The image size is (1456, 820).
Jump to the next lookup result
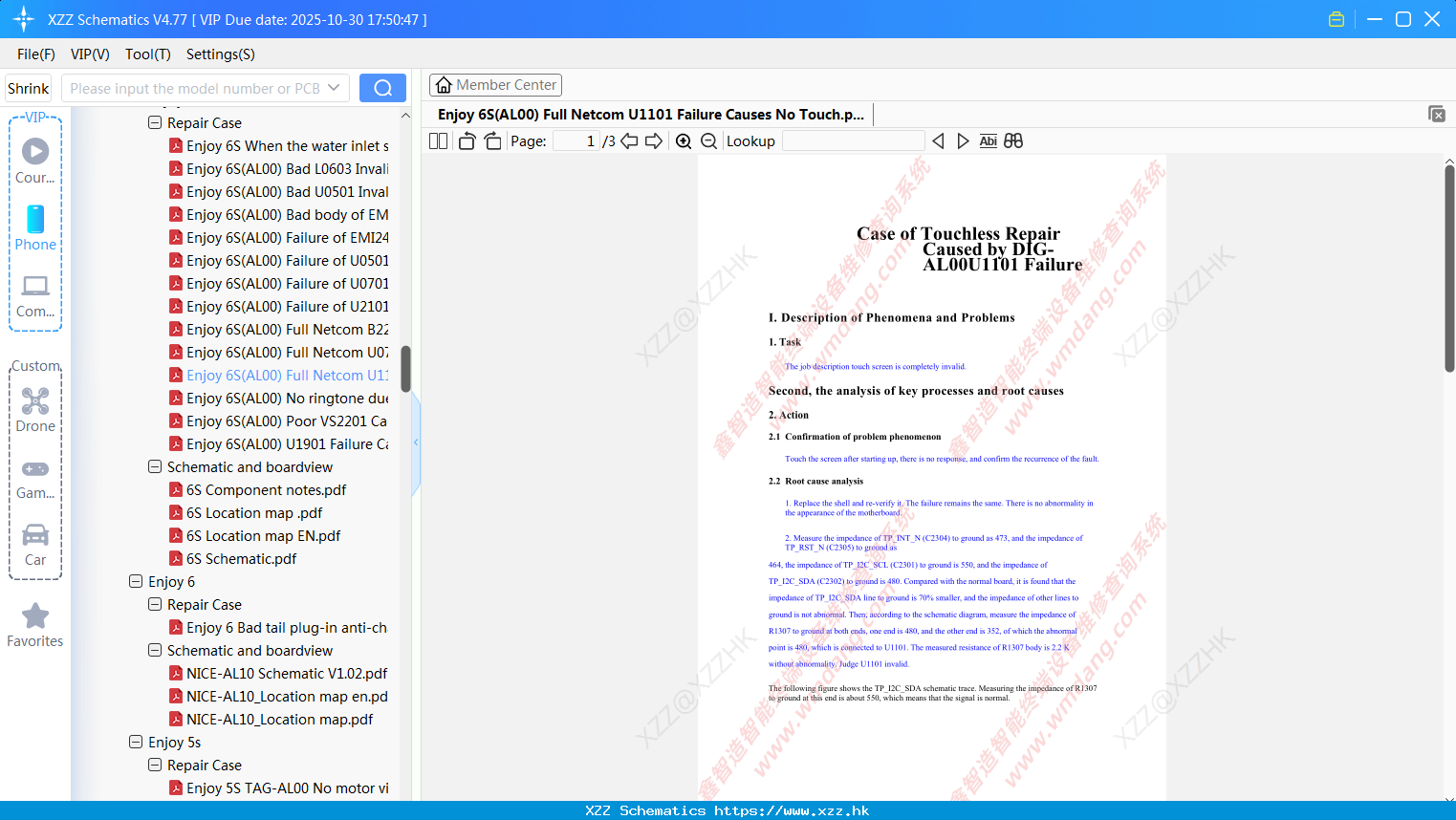[963, 141]
